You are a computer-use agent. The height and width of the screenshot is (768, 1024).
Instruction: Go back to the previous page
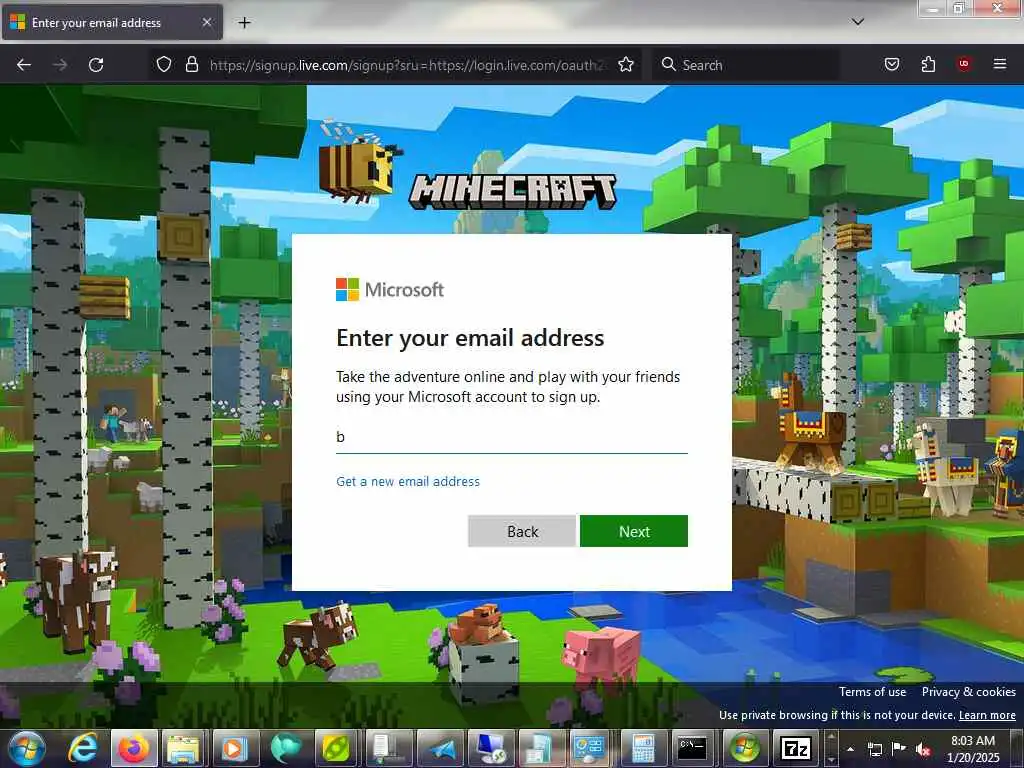point(24,65)
